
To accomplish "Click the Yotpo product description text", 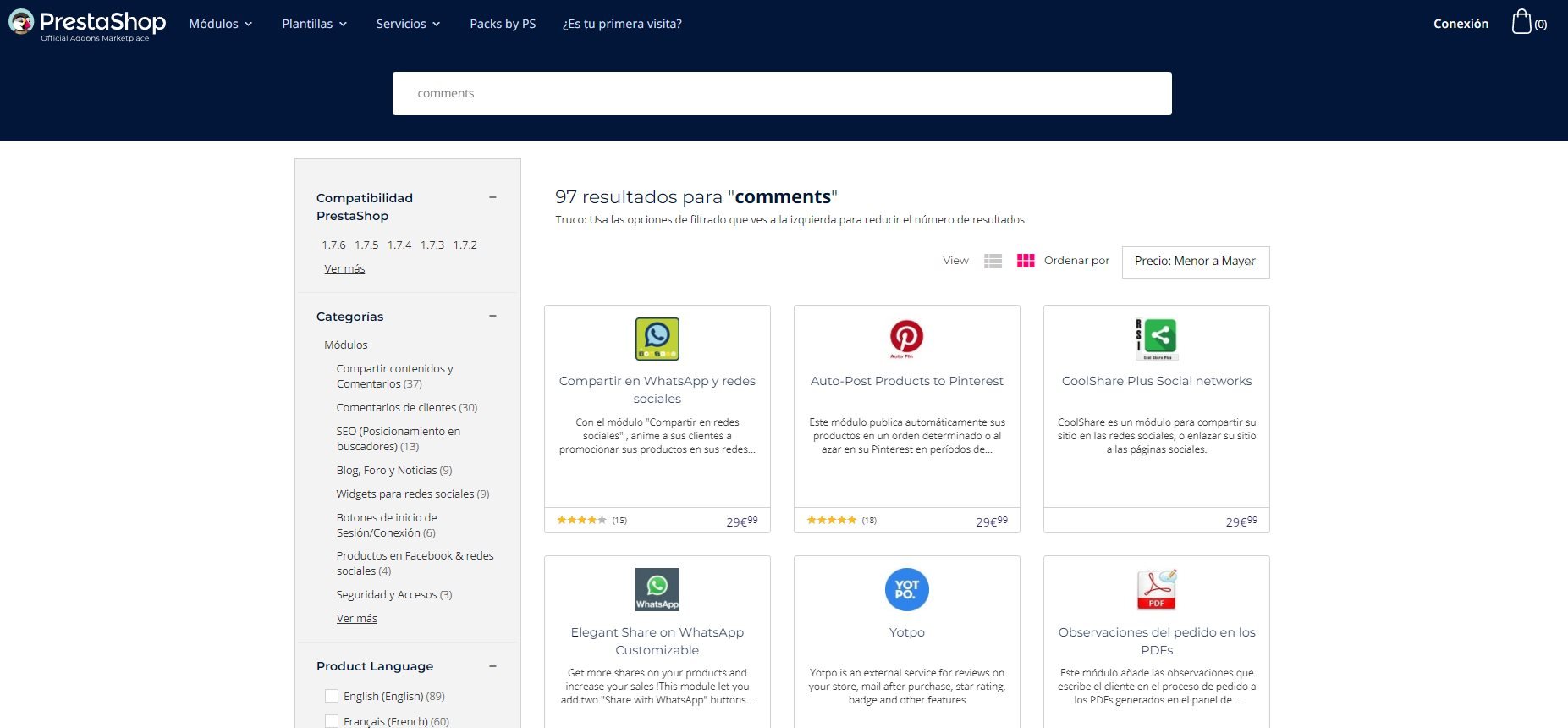I will pos(907,687).
